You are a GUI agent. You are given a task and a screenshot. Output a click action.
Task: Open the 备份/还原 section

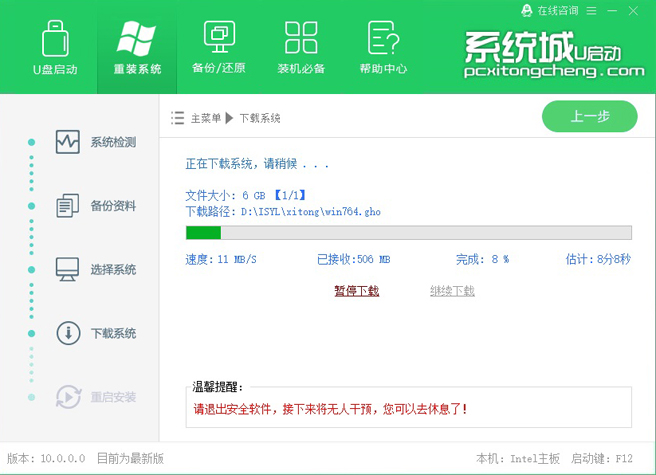(x=218, y=47)
